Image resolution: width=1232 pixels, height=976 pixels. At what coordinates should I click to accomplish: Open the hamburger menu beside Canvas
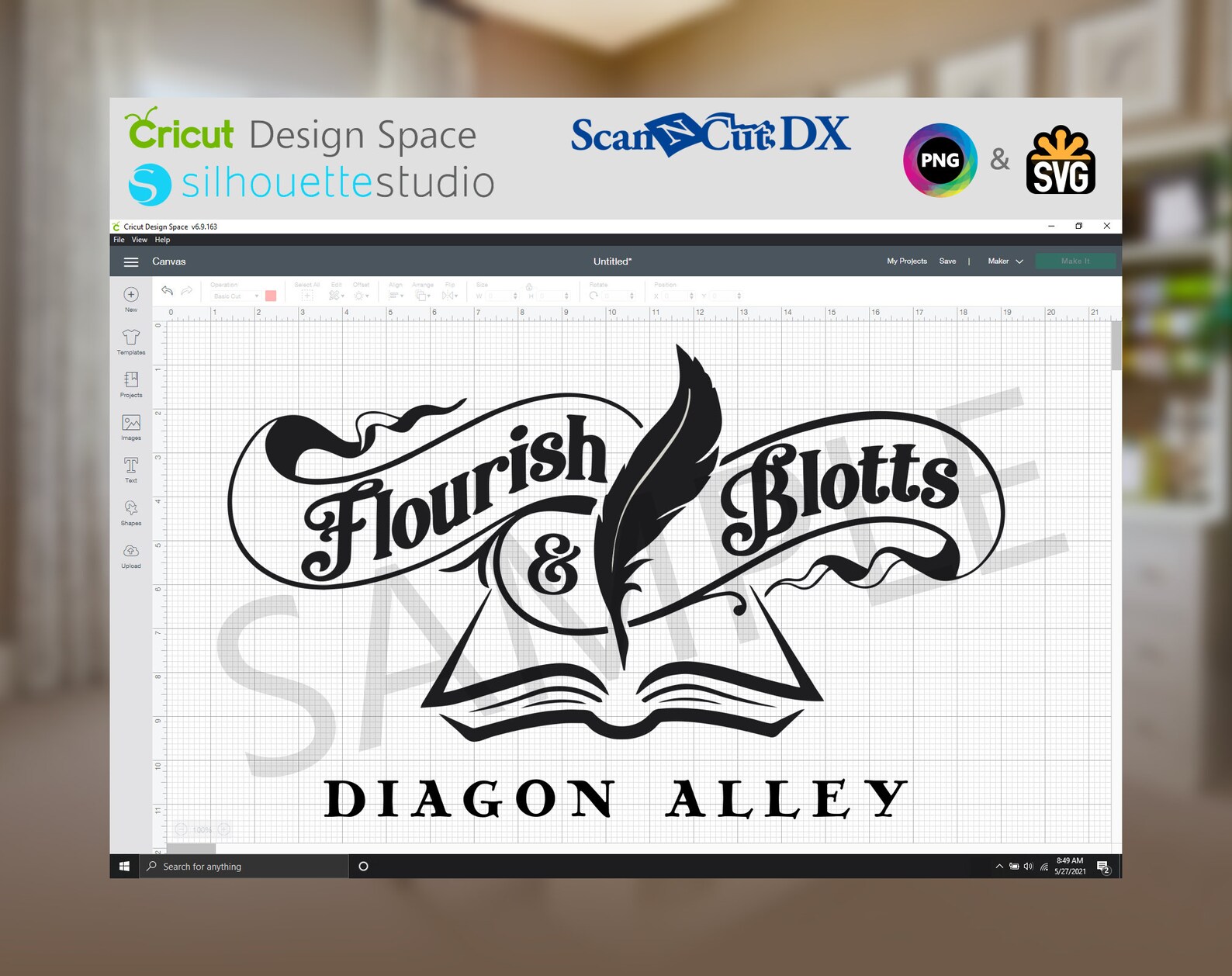[x=131, y=262]
